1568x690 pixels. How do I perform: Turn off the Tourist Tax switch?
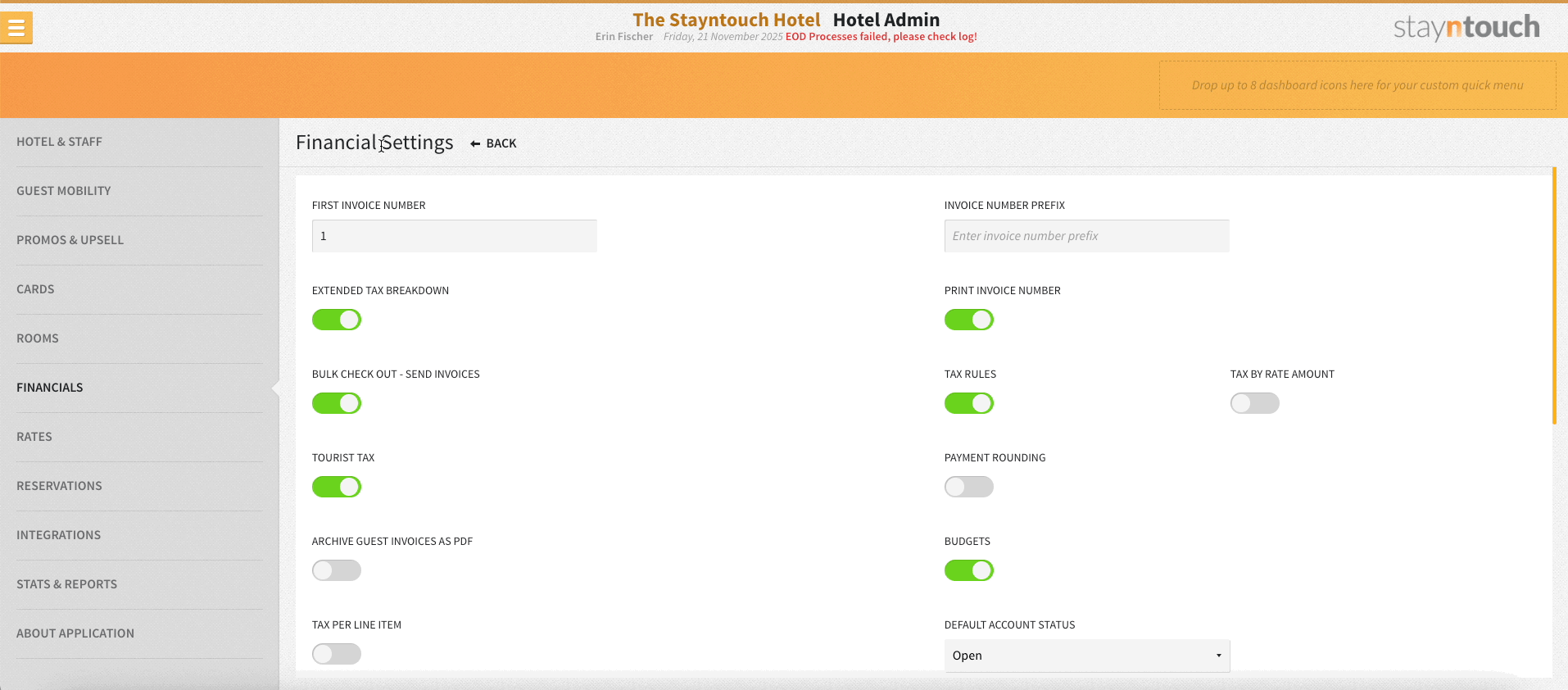[x=337, y=487]
